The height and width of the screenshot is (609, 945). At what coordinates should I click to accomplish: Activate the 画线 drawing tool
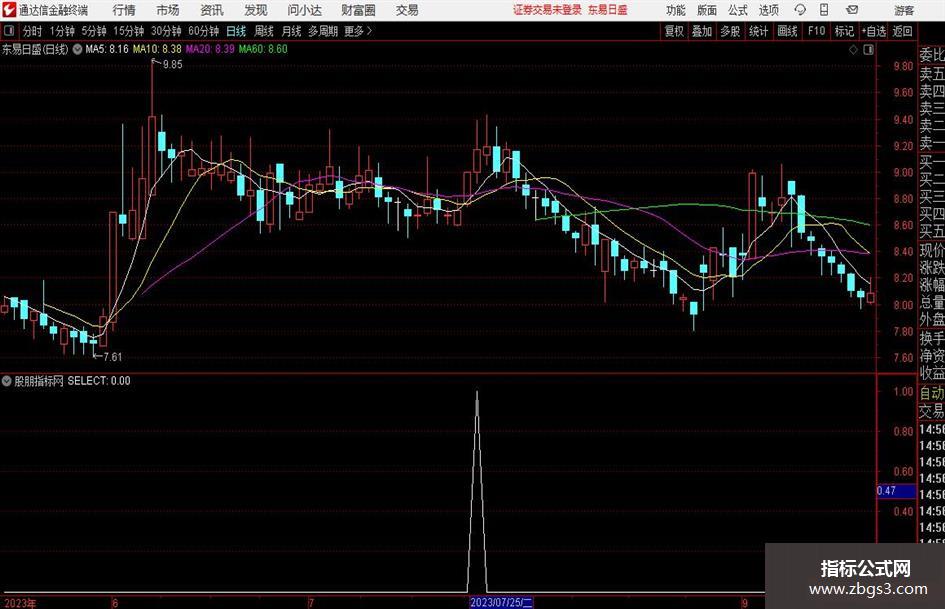click(788, 31)
